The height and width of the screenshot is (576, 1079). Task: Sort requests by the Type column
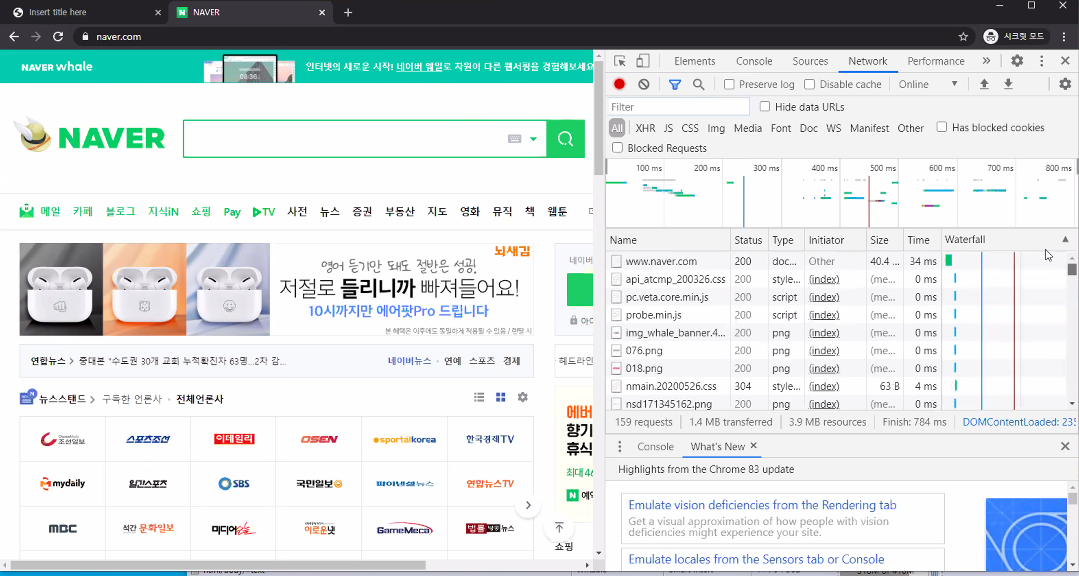(x=787, y=239)
